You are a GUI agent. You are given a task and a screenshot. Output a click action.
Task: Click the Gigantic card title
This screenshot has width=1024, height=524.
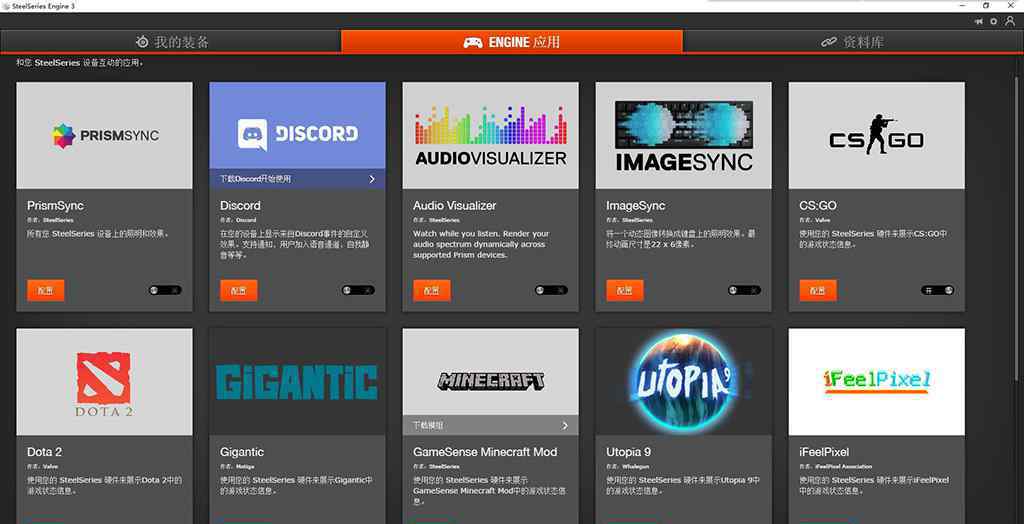coord(242,452)
